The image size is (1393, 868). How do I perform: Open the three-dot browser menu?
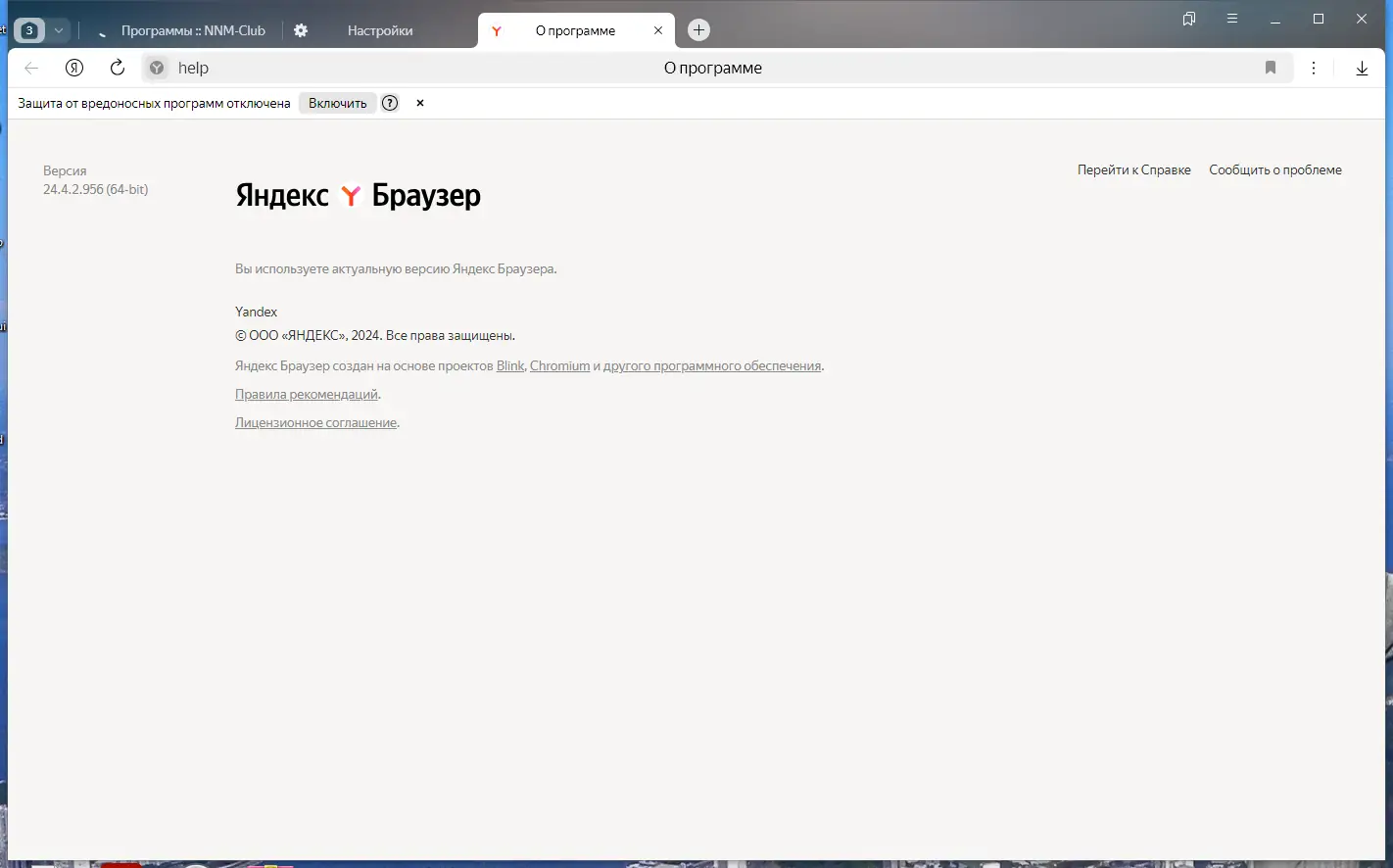point(1315,68)
